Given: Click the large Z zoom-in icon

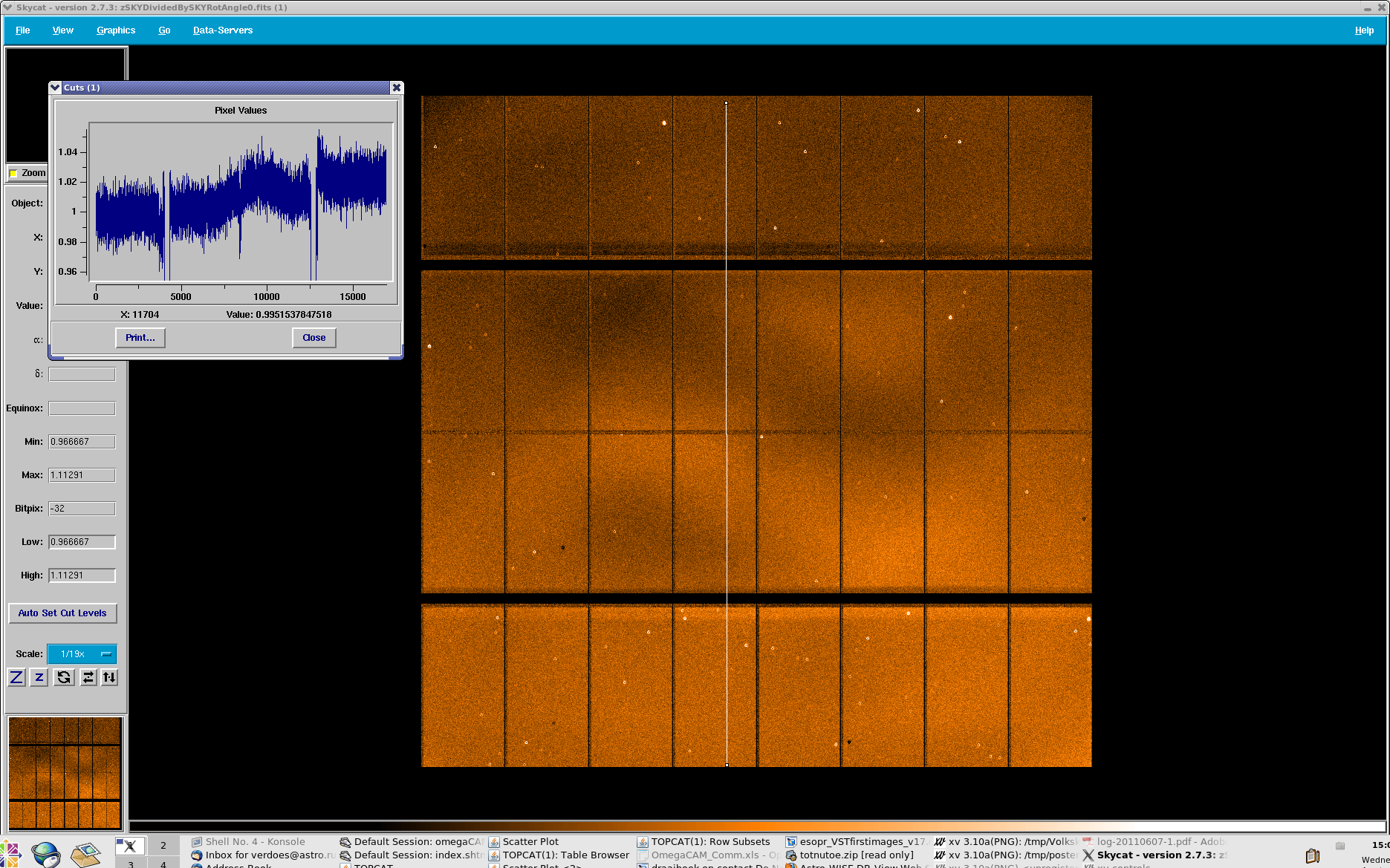Looking at the screenshot, I should [16, 677].
